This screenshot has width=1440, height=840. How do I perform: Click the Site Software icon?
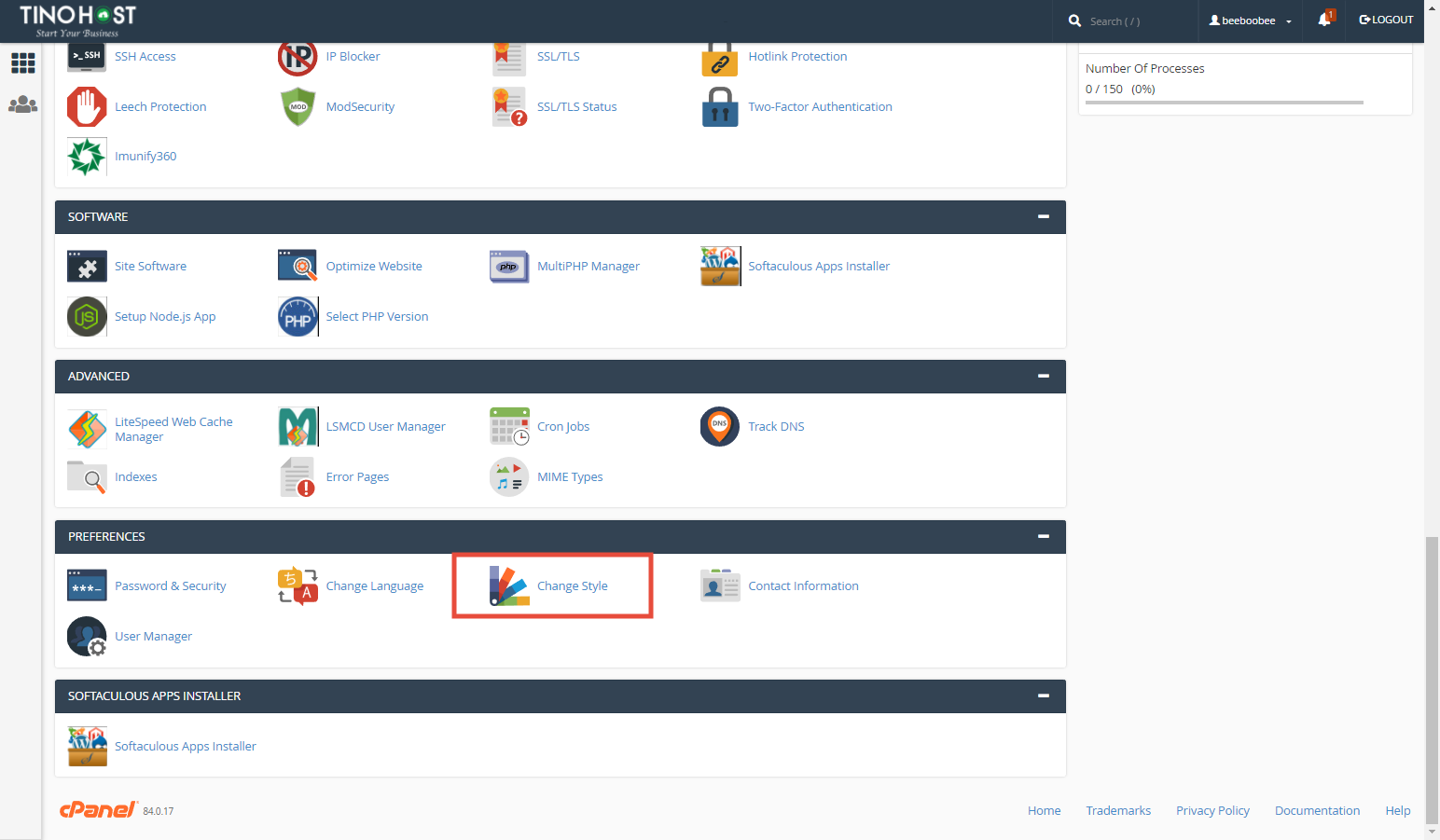point(87,267)
